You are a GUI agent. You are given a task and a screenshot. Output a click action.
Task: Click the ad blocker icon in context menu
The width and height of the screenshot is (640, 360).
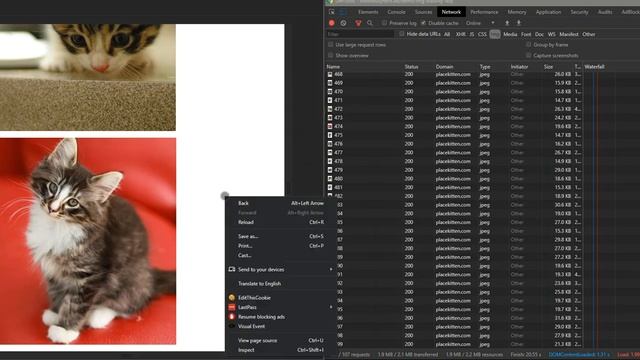pyautogui.click(x=232, y=317)
